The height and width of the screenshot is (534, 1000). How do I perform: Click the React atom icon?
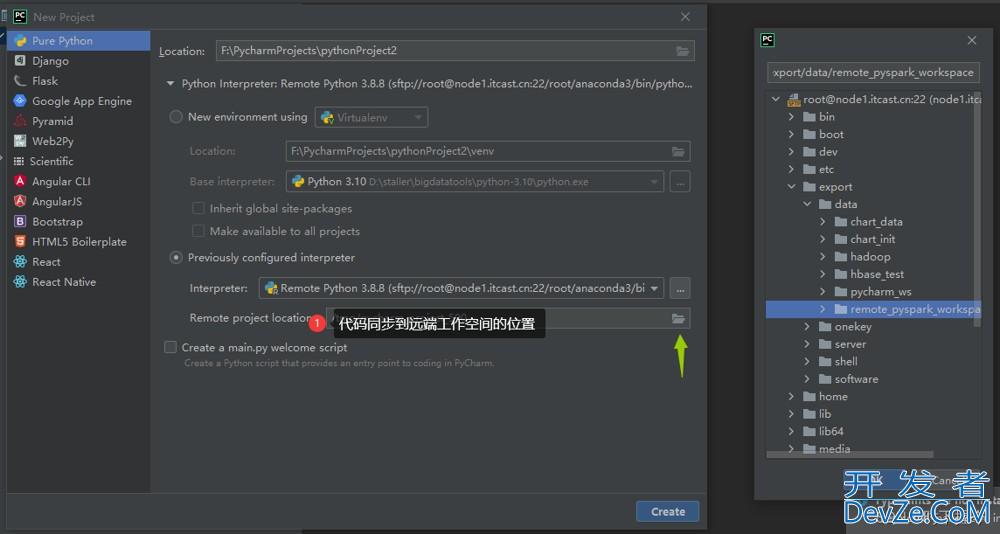coord(20,262)
